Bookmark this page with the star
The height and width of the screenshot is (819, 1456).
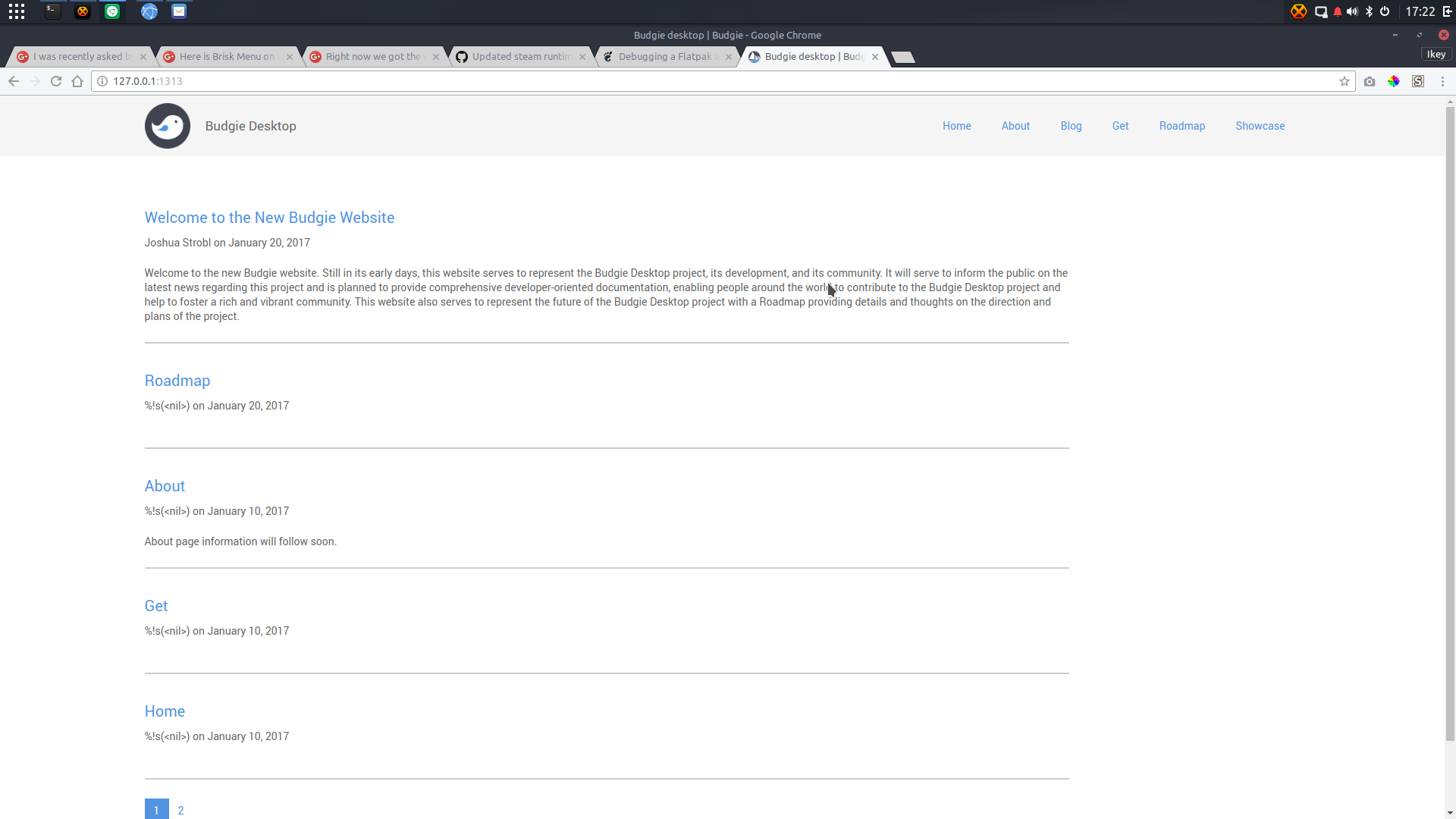(1345, 81)
